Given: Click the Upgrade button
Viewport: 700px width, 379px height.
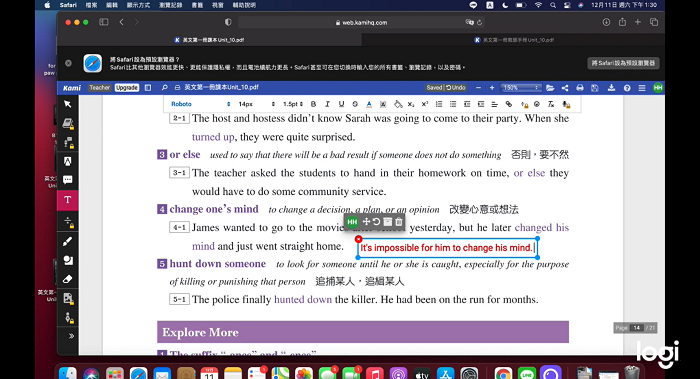Looking at the screenshot, I should (127, 88).
